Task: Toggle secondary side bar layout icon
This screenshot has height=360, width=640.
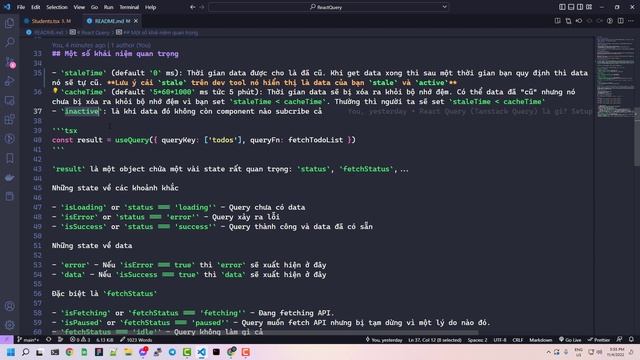Action: pyautogui.click(x=580, y=7)
